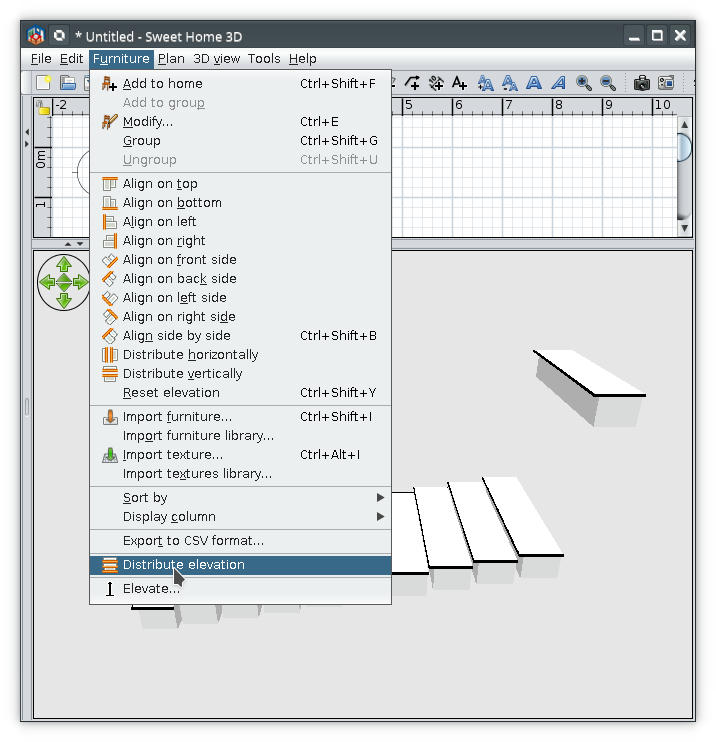Toggle bold text style icon
Screen dimensions: 716x742
click(x=533, y=83)
